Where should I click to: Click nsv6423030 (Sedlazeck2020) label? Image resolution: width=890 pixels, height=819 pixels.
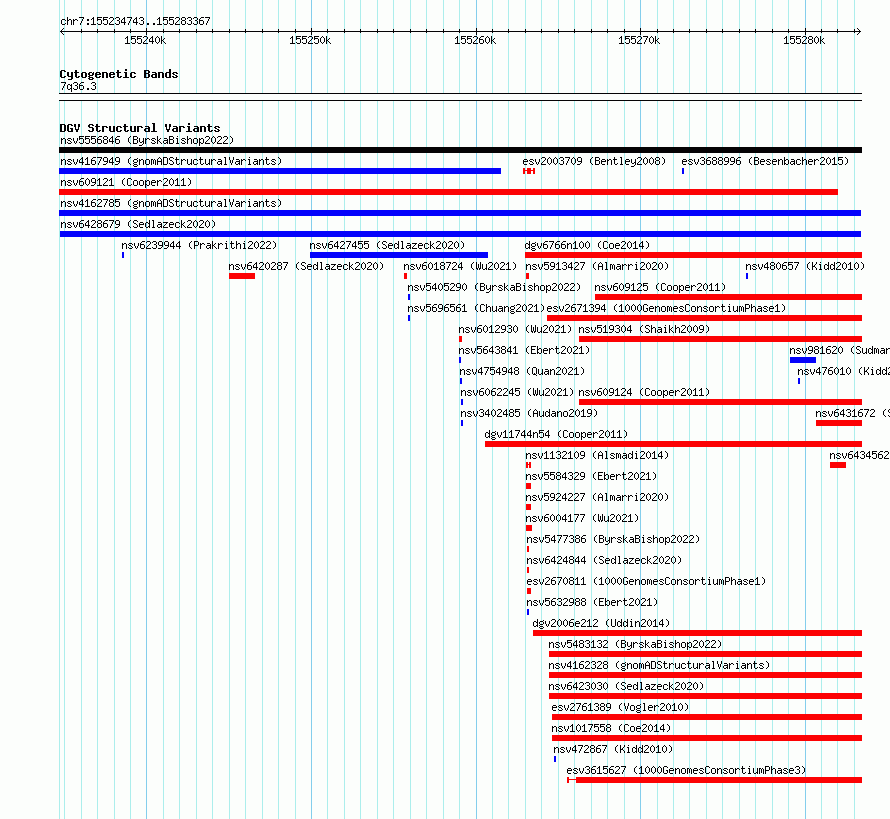point(626,686)
